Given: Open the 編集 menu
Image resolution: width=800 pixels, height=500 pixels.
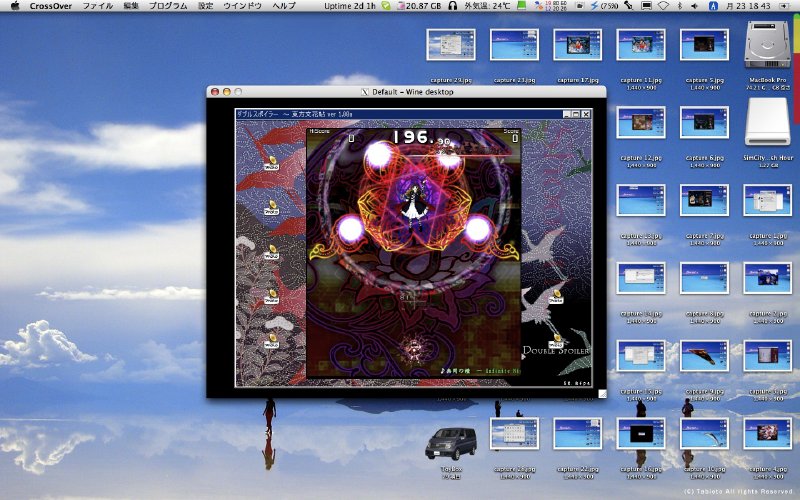Looking at the screenshot, I should pyautogui.click(x=131, y=6).
